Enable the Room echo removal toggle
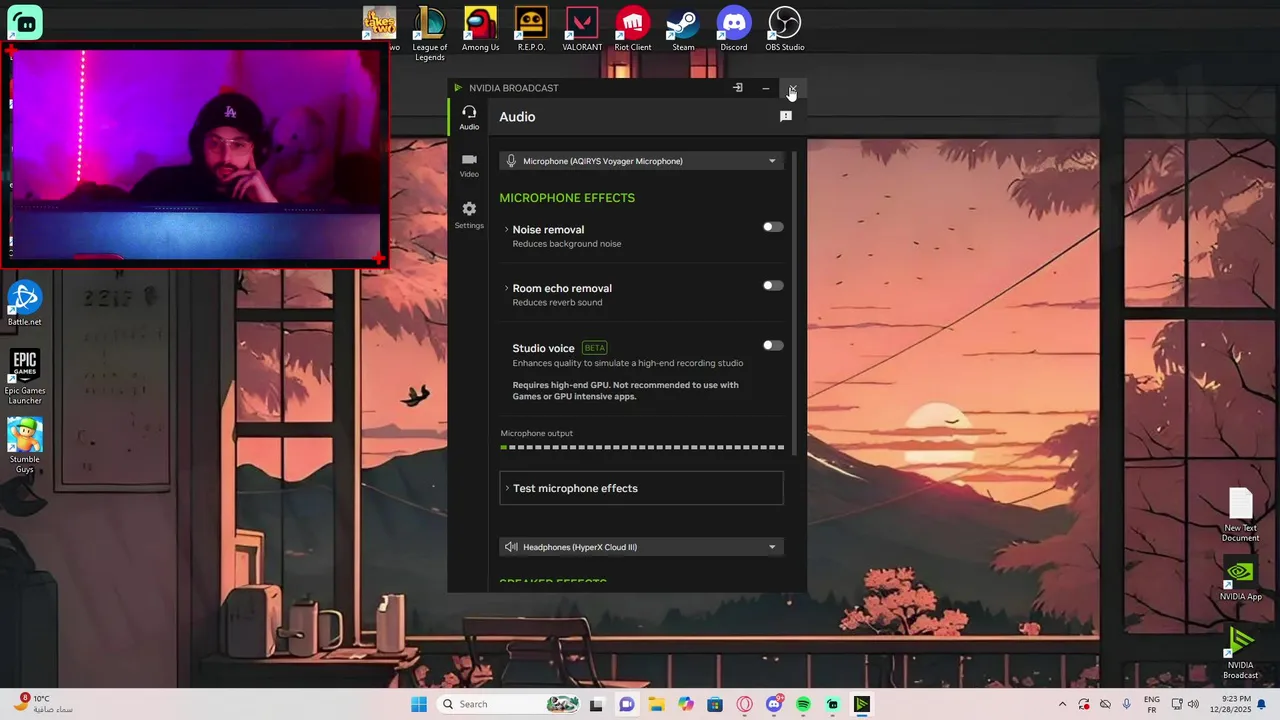 (773, 286)
